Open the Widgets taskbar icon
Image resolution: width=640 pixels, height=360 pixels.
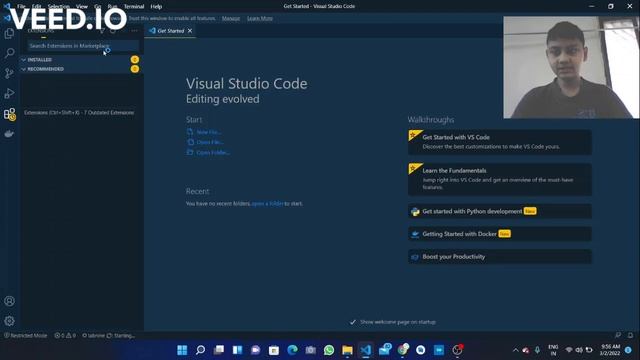tap(237, 350)
